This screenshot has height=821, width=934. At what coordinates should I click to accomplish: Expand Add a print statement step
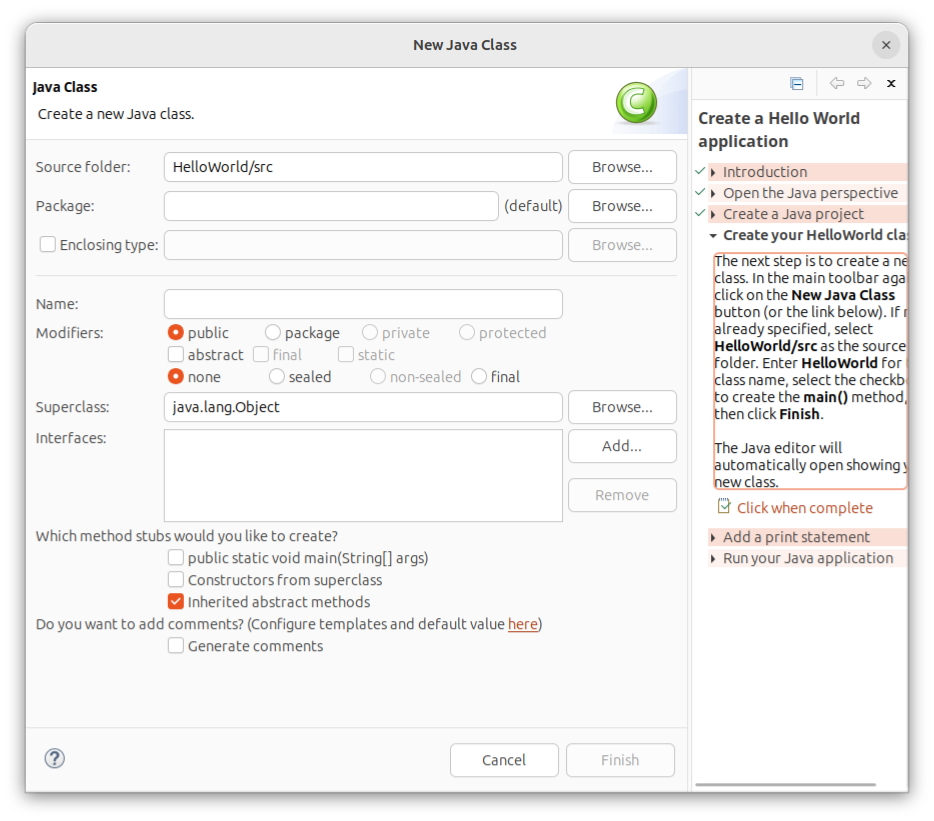pyautogui.click(x=713, y=537)
